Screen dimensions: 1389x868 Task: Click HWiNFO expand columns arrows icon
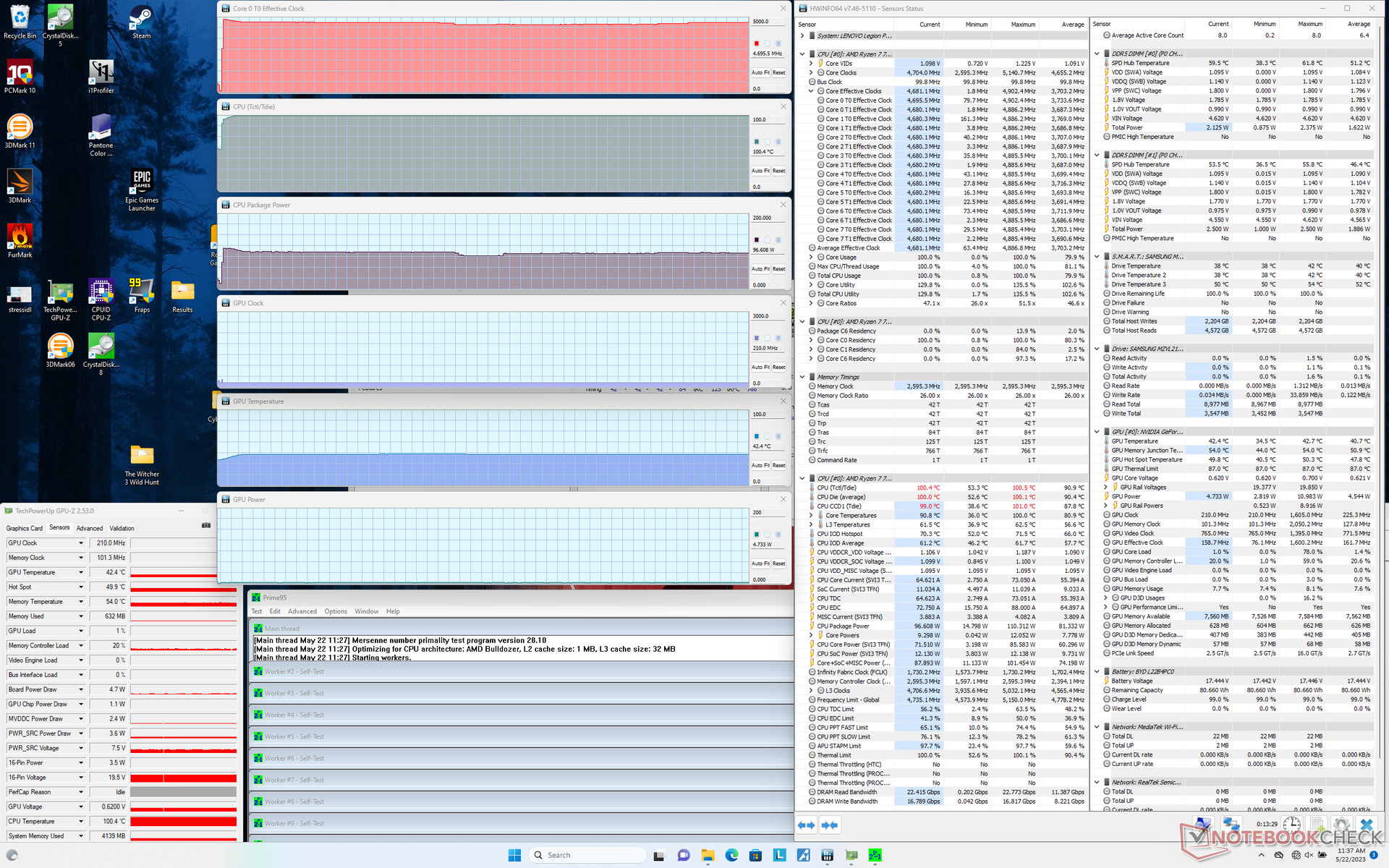[806, 825]
